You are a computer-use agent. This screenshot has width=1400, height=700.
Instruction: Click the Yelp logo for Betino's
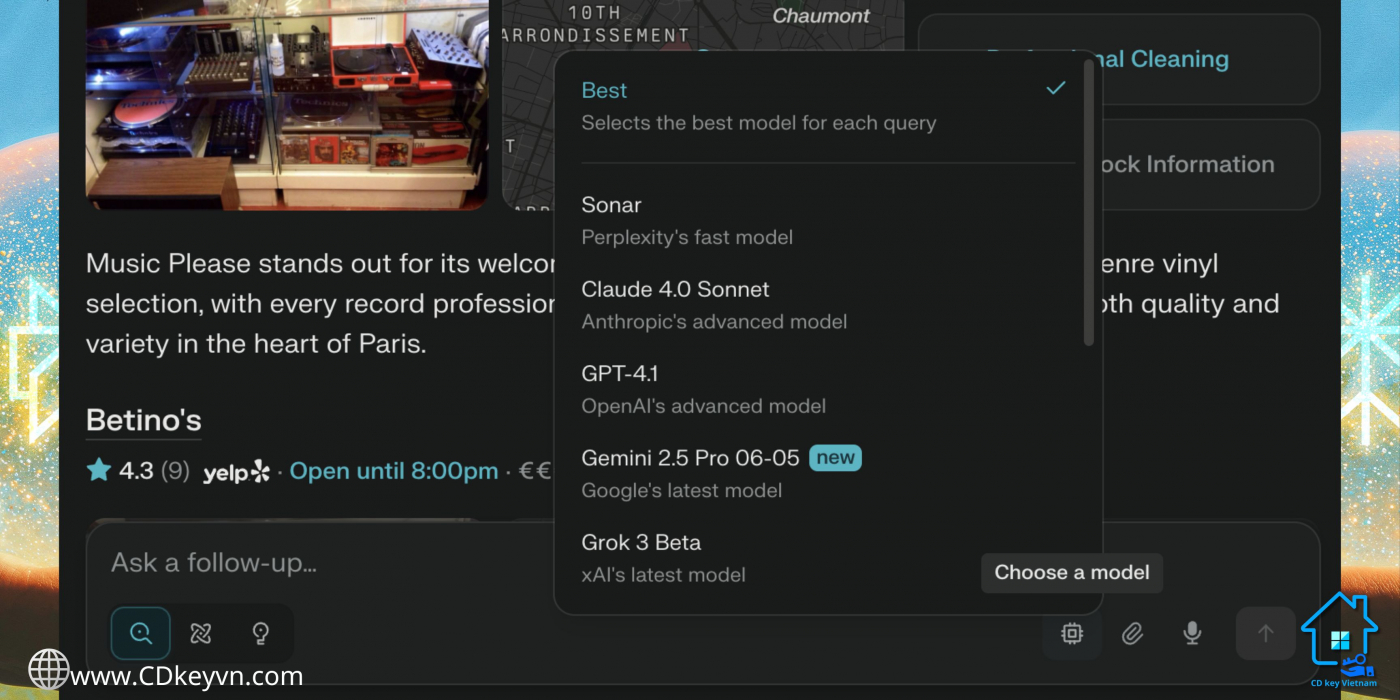click(x=236, y=472)
